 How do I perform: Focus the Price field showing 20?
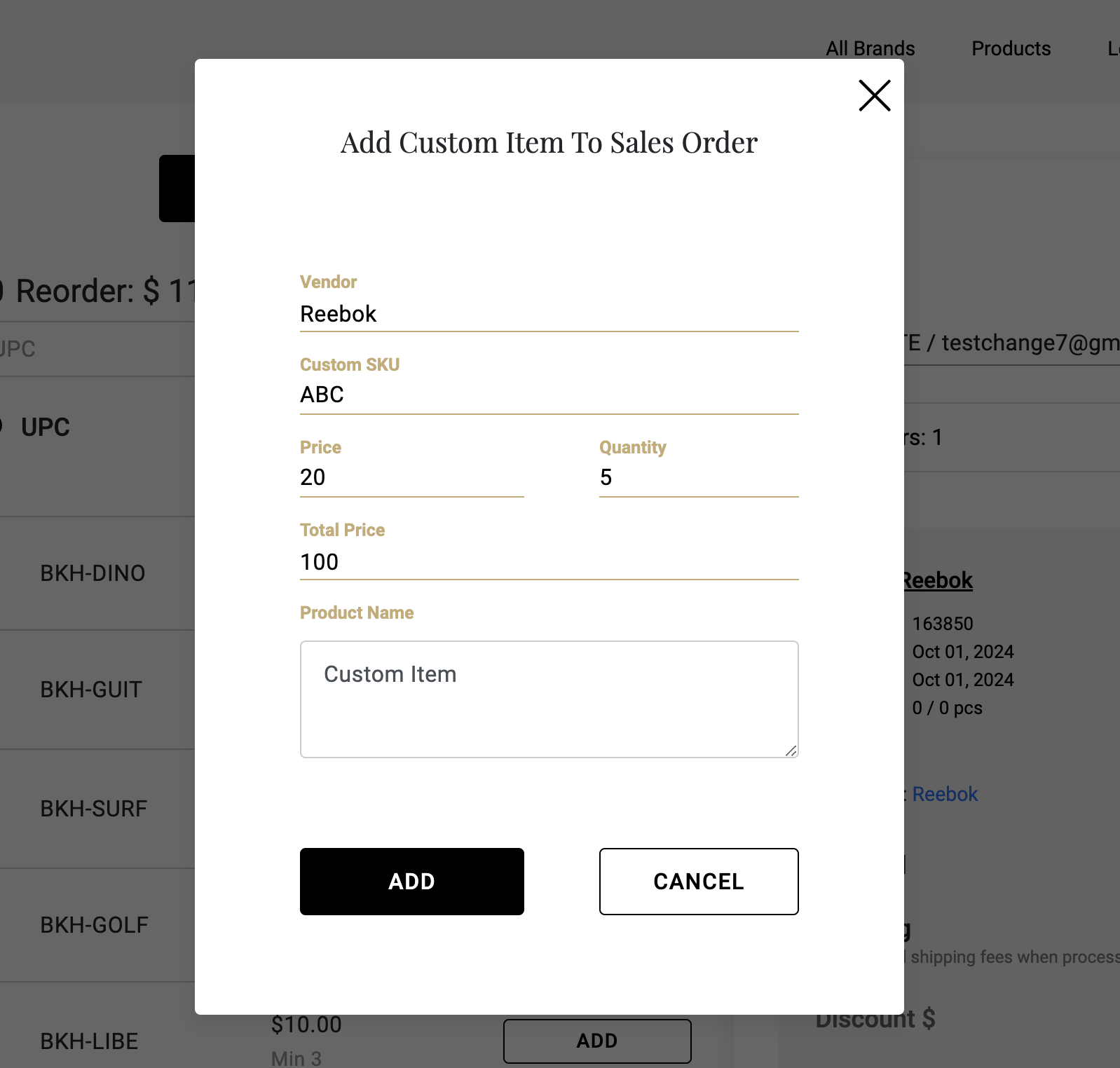click(x=411, y=478)
